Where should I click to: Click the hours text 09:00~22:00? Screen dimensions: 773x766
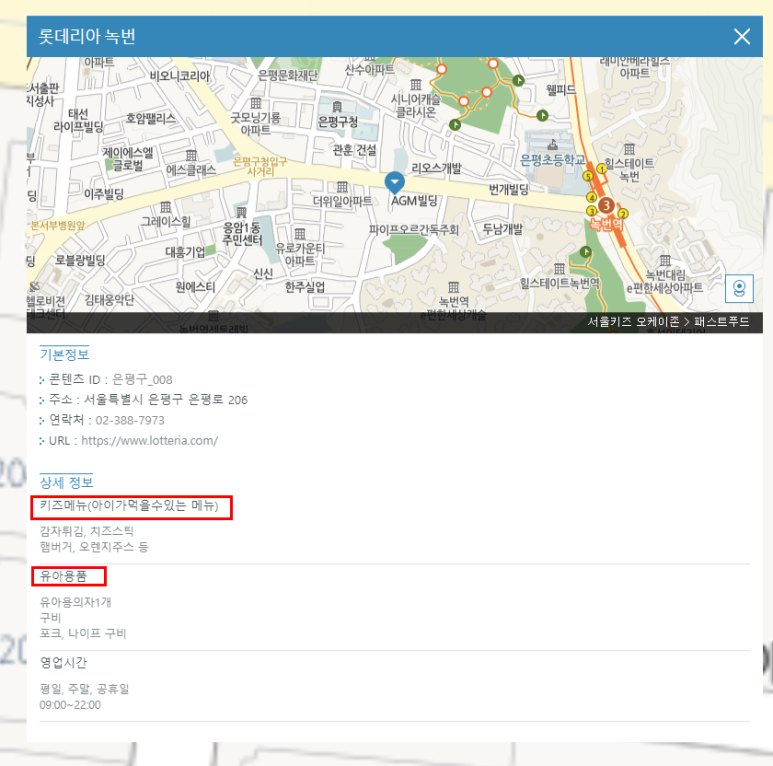pyautogui.click(x=70, y=705)
